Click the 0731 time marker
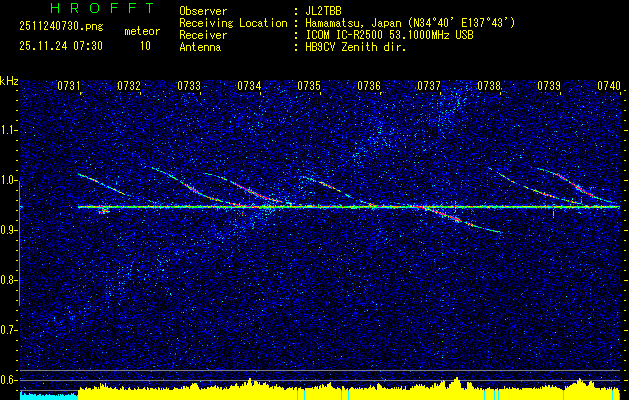629x400 pixels. click(69, 87)
